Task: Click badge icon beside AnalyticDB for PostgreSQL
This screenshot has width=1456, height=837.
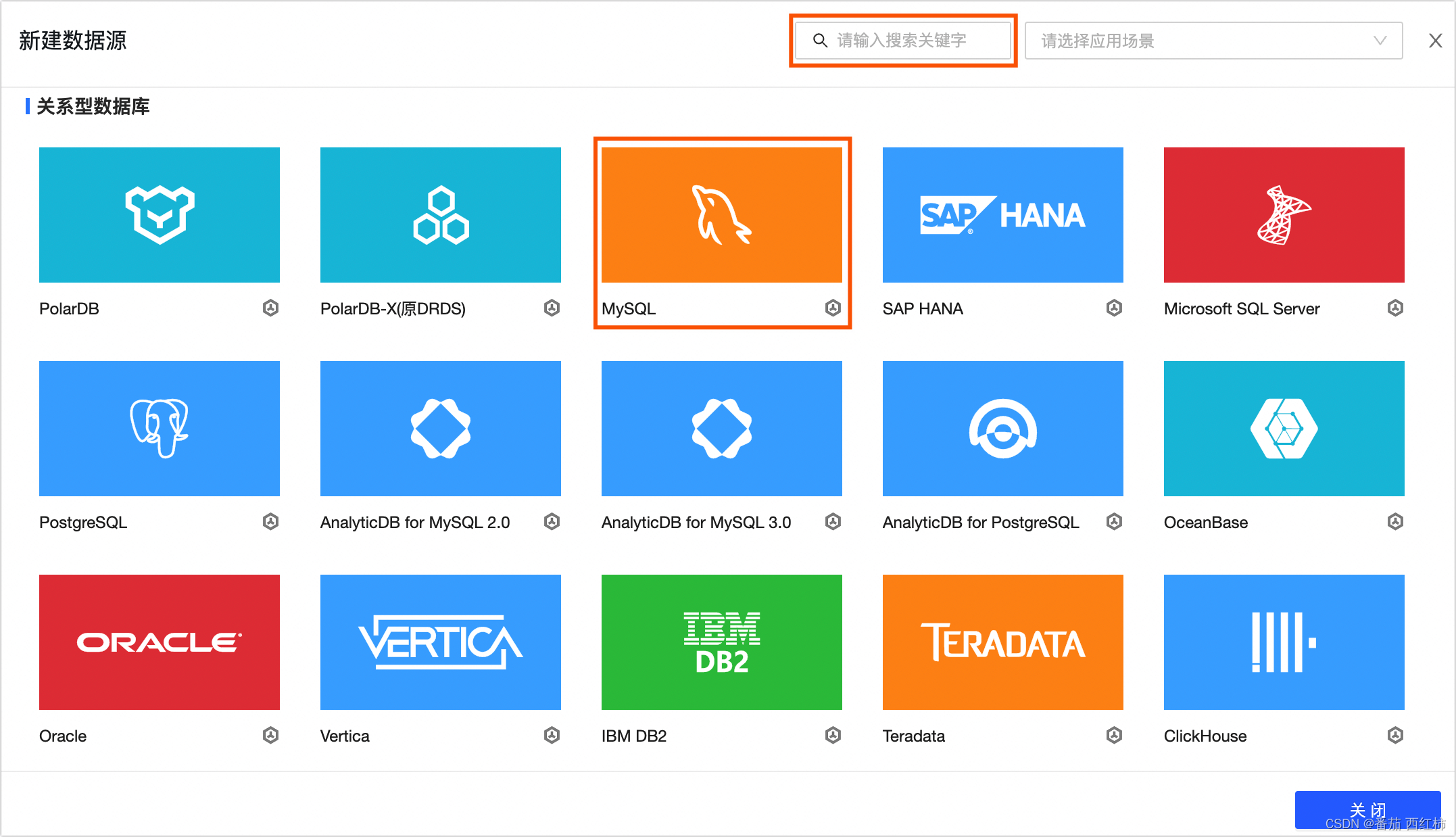Action: click(x=1114, y=521)
